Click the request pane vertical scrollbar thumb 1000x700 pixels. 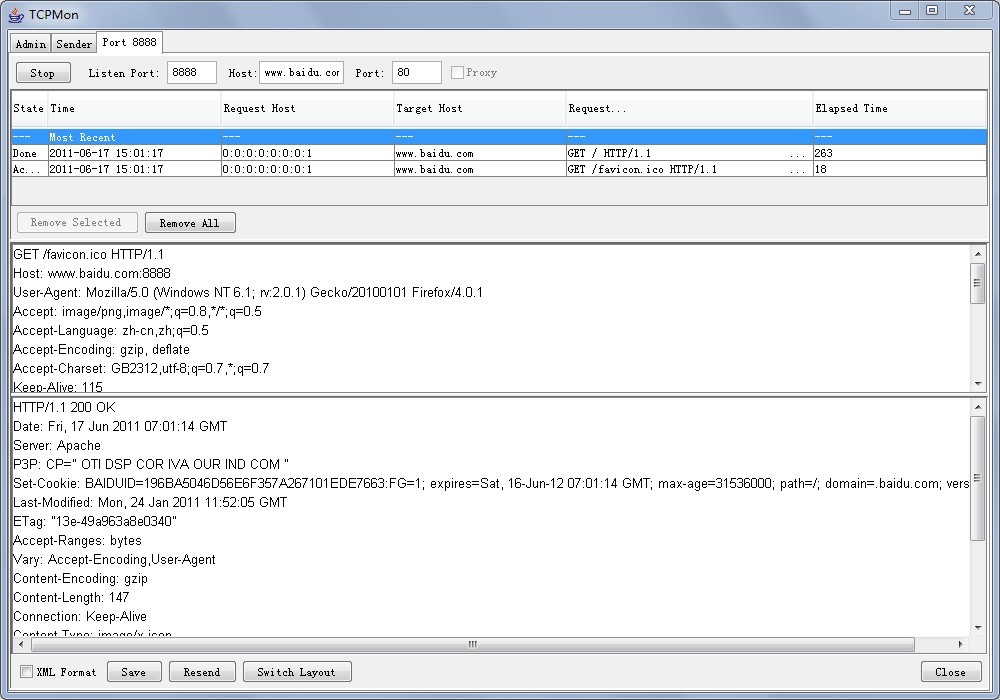pos(978,283)
